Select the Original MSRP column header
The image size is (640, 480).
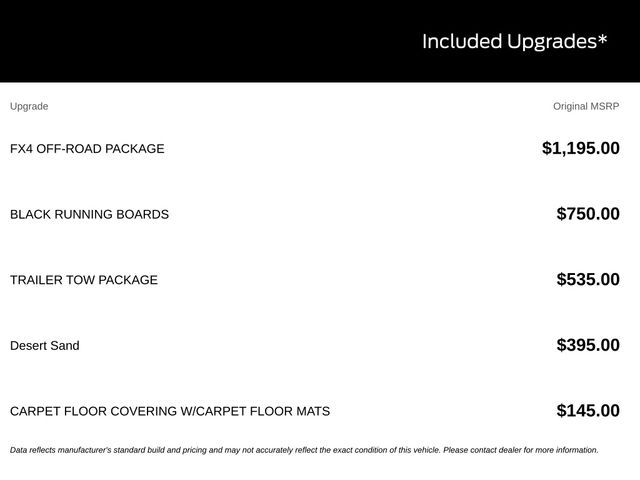(586, 107)
